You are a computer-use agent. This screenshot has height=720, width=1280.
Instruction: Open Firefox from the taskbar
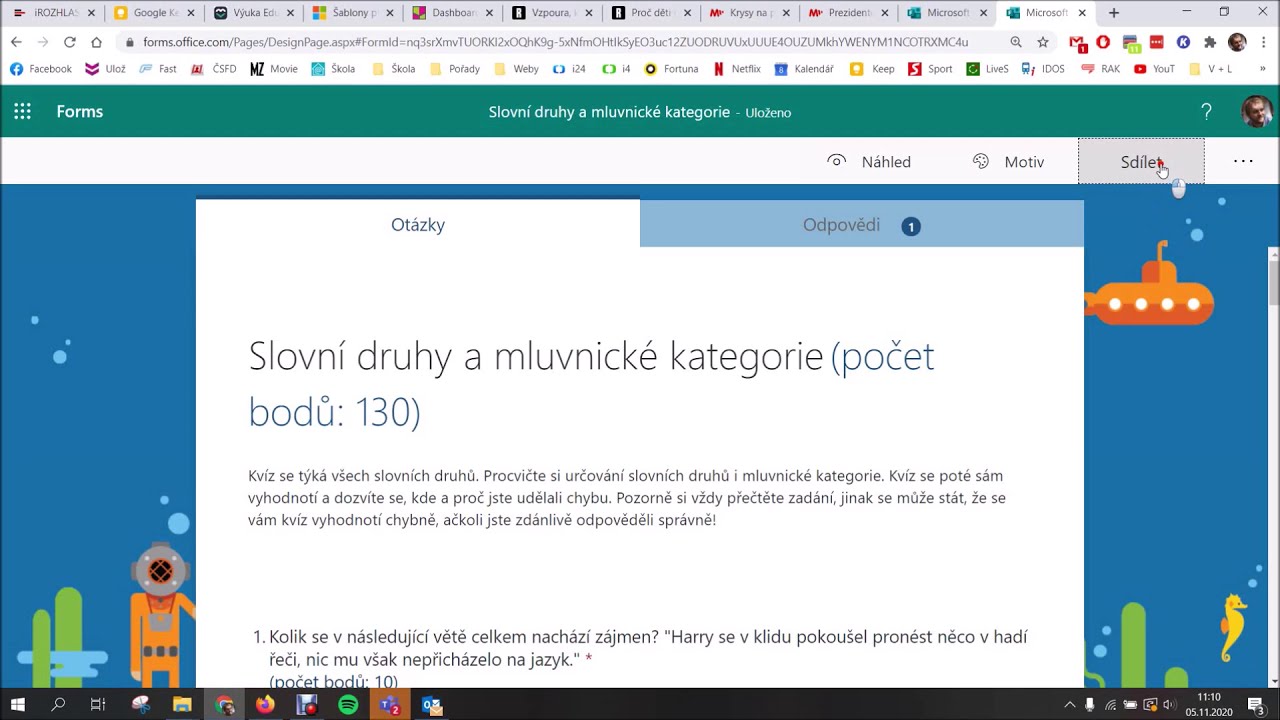pos(265,705)
